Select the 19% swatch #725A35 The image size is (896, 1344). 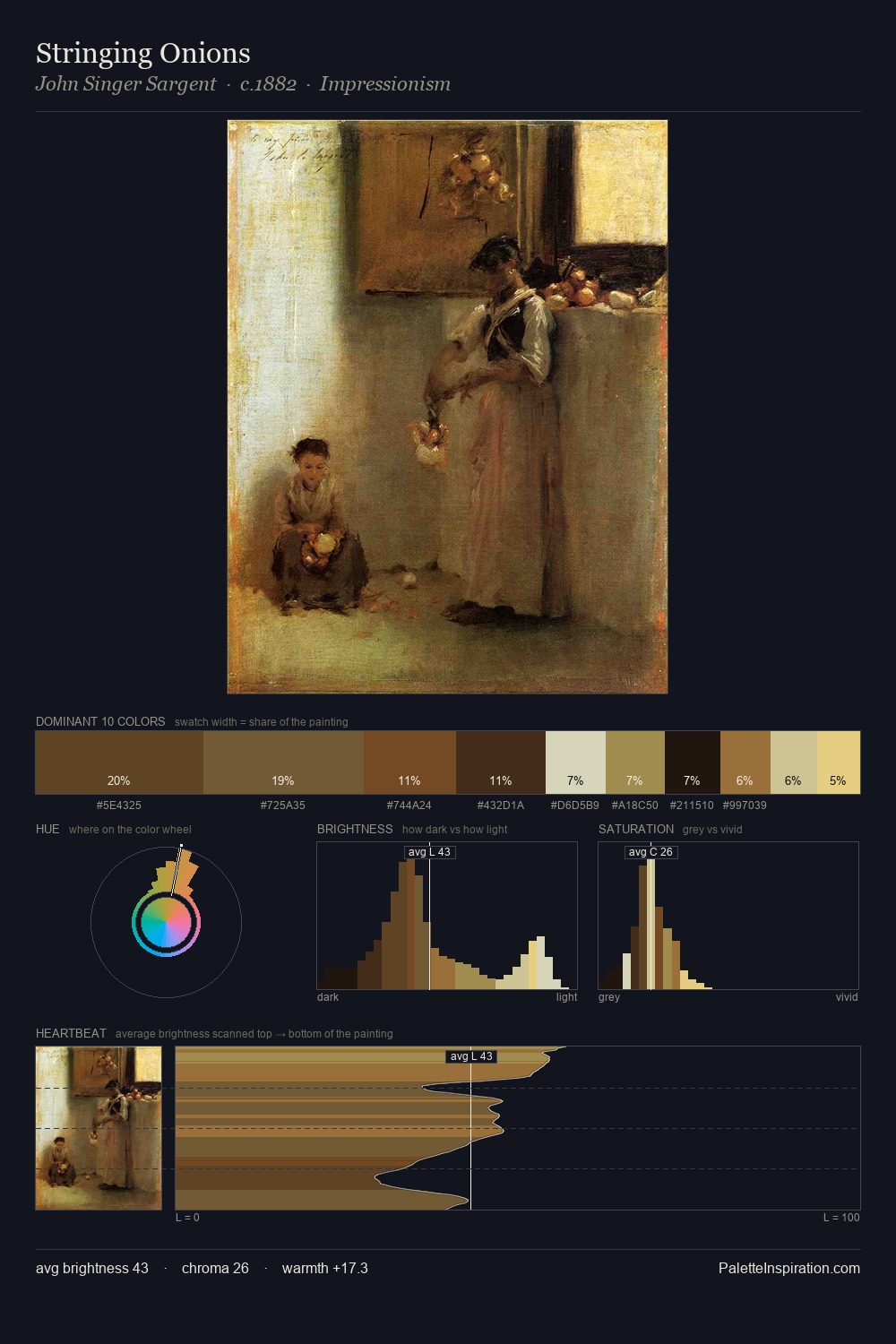(x=283, y=762)
